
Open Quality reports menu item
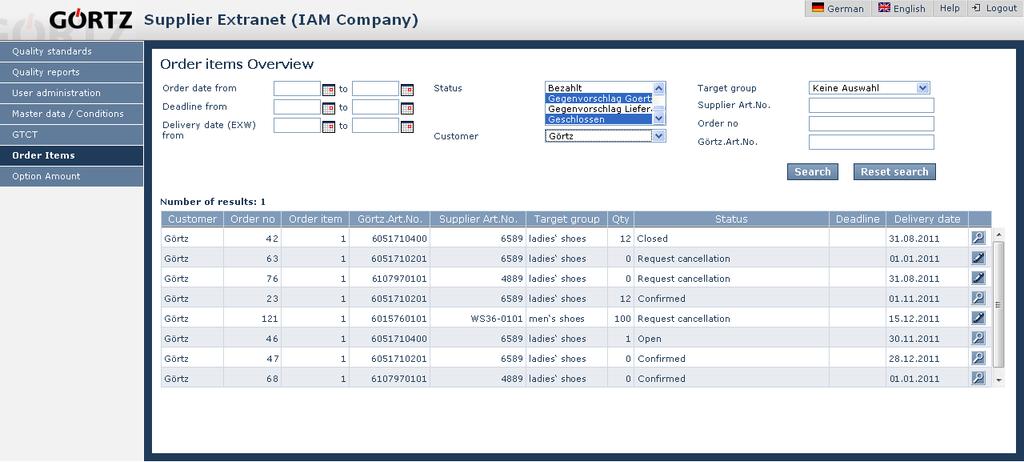coord(71,73)
